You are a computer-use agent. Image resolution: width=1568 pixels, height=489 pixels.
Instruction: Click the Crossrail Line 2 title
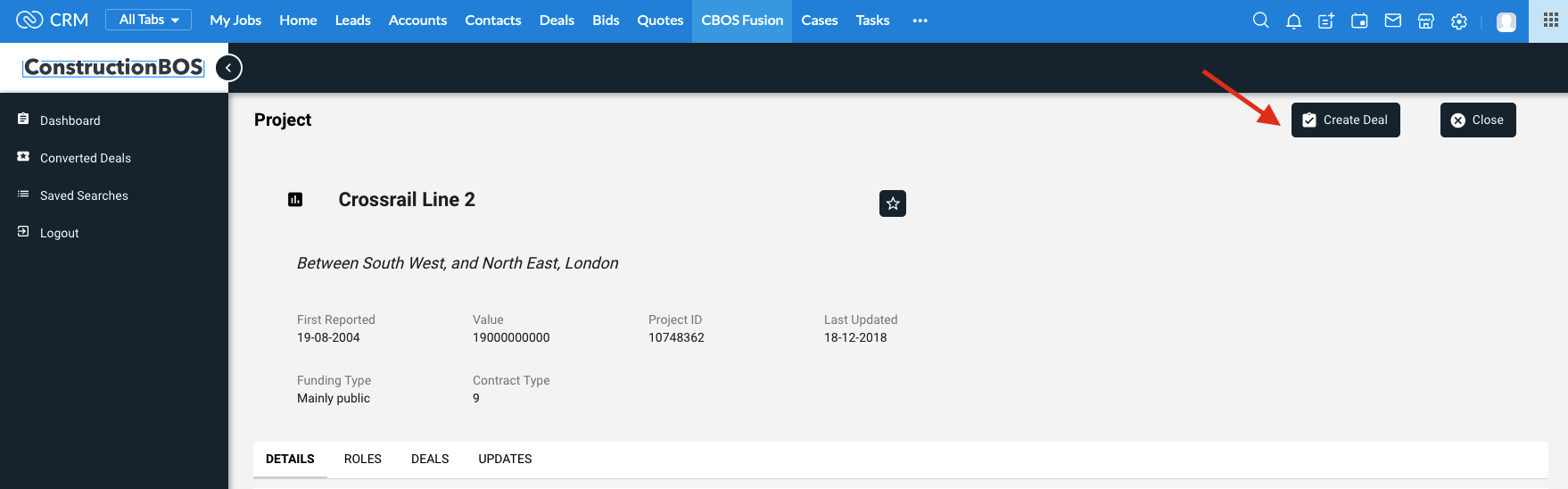click(407, 200)
